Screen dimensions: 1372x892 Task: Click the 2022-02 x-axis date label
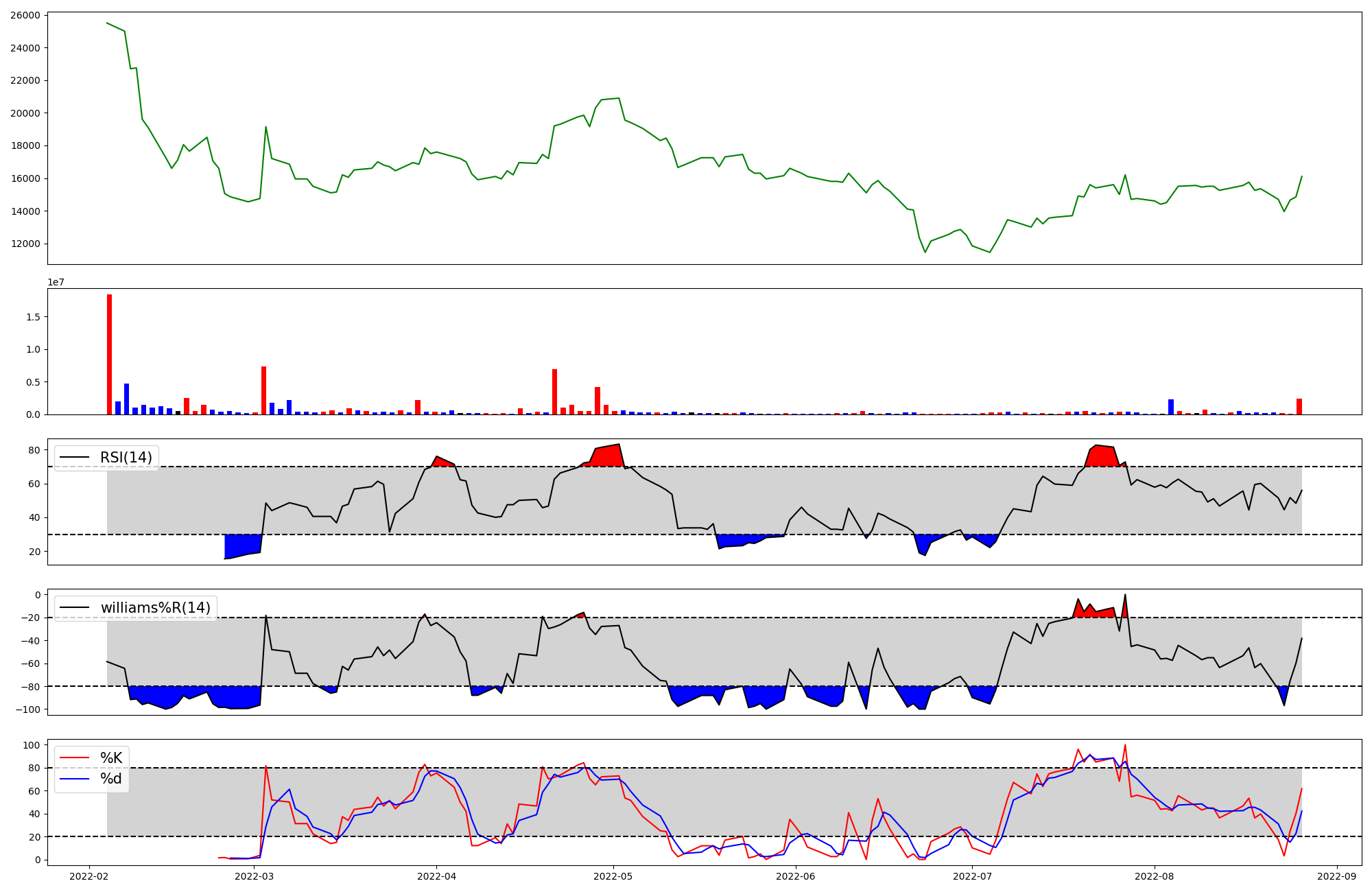point(89,876)
